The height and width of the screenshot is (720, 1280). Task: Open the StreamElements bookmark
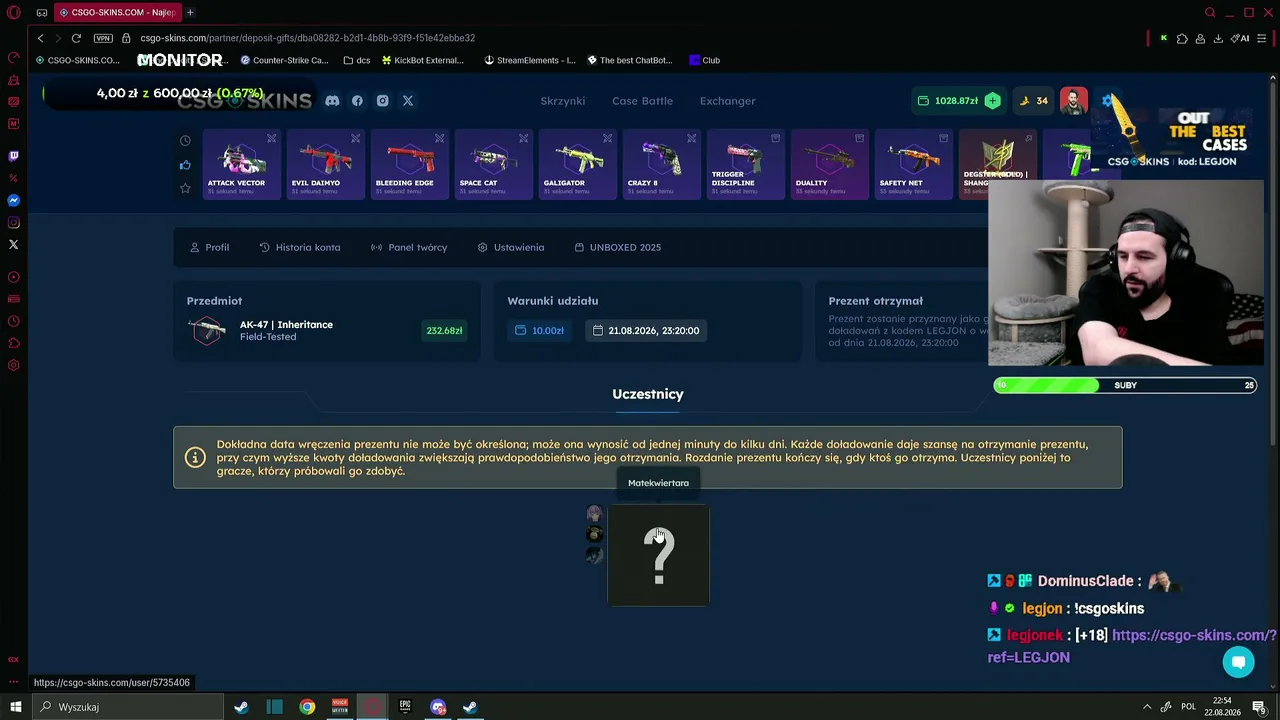(530, 60)
